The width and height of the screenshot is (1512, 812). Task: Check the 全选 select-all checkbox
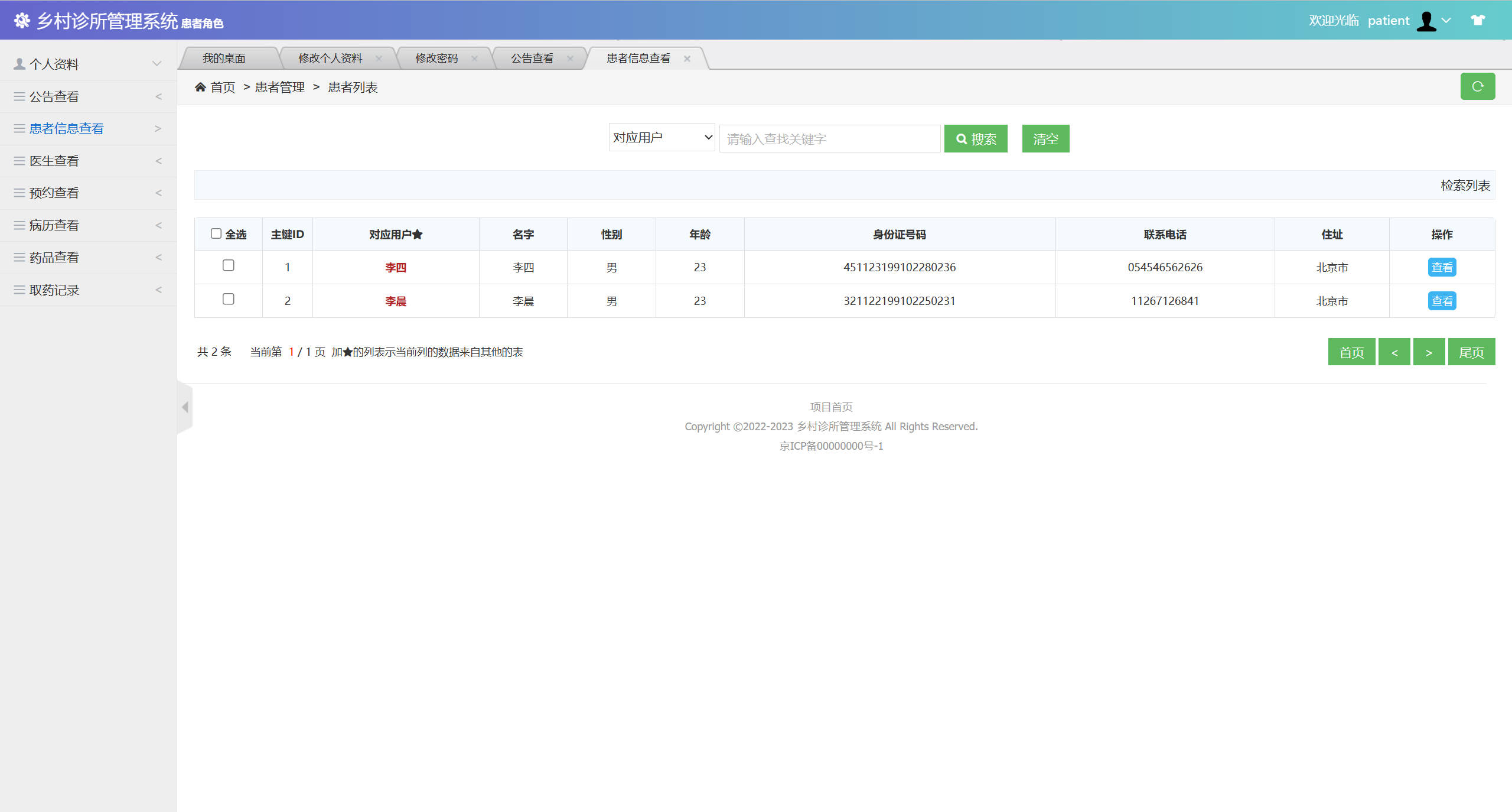coord(216,234)
